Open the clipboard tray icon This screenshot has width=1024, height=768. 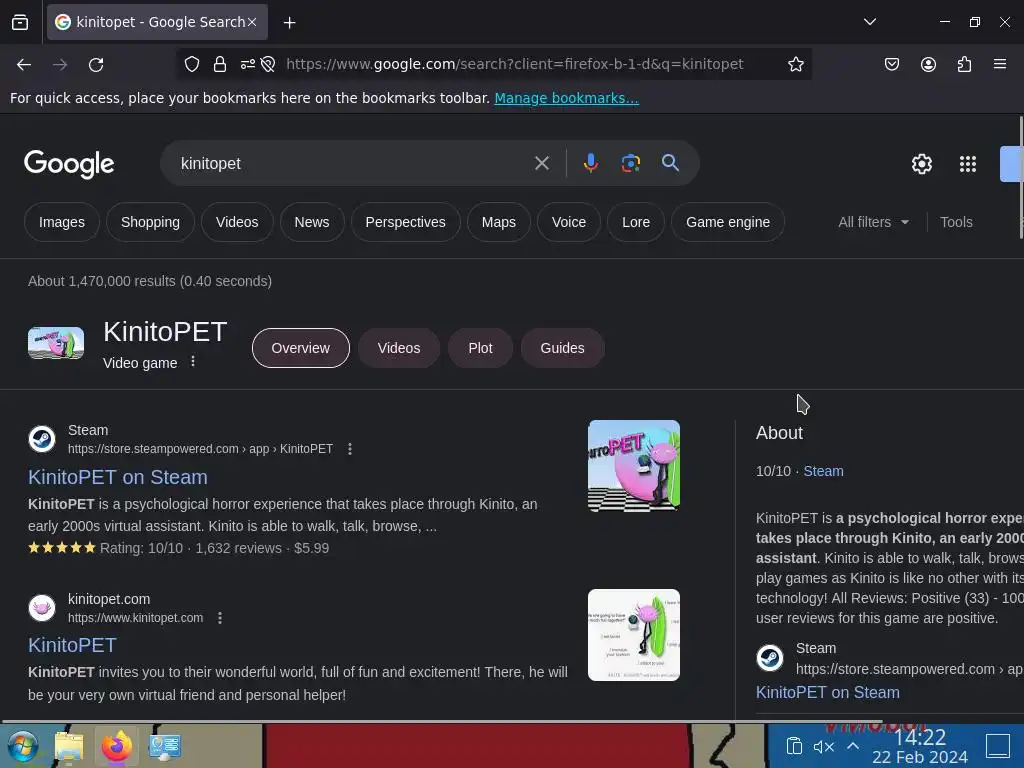[793, 746]
